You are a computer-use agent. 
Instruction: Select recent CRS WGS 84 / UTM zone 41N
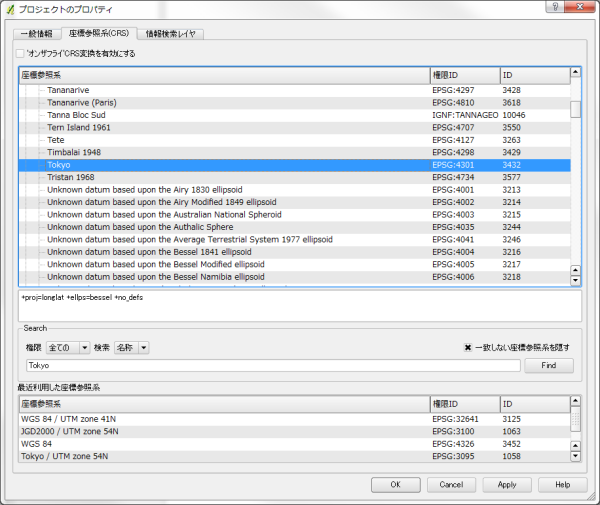(x=295, y=419)
